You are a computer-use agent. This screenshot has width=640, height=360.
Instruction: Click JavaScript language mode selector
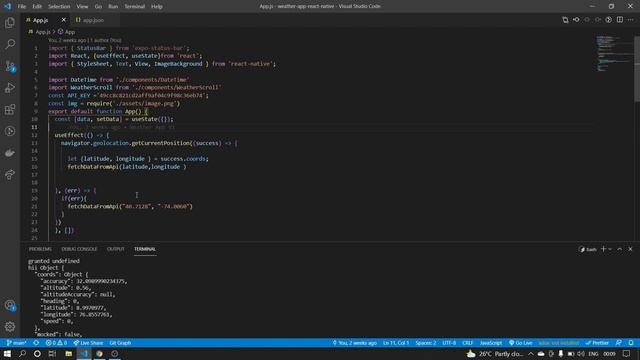(491, 343)
